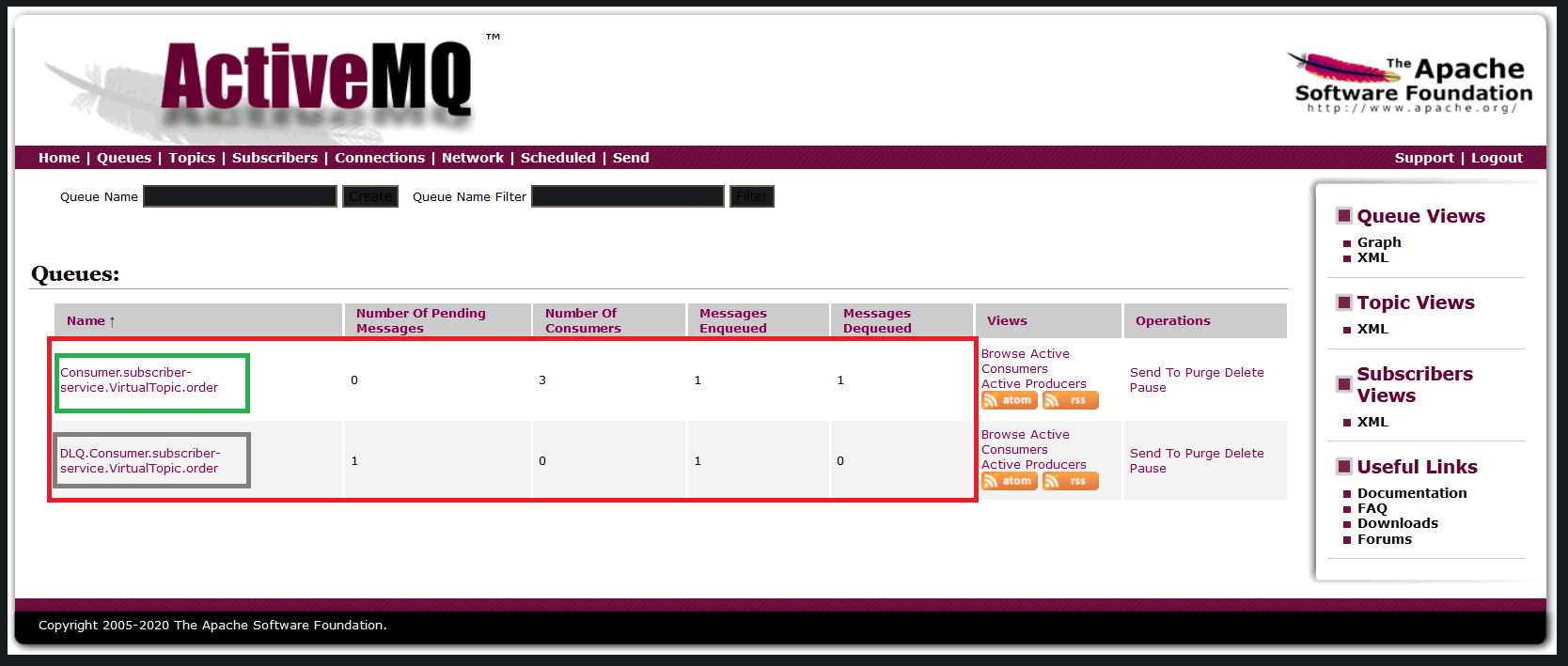Viewport: 1568px width, 666px height.
Task: Open XML under Subscribers Views
Action: click(1372, 422)
